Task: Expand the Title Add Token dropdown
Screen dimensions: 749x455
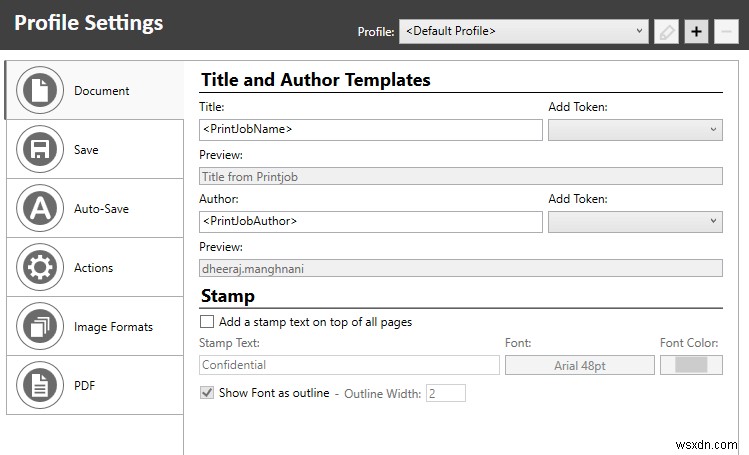Action: 635,129
